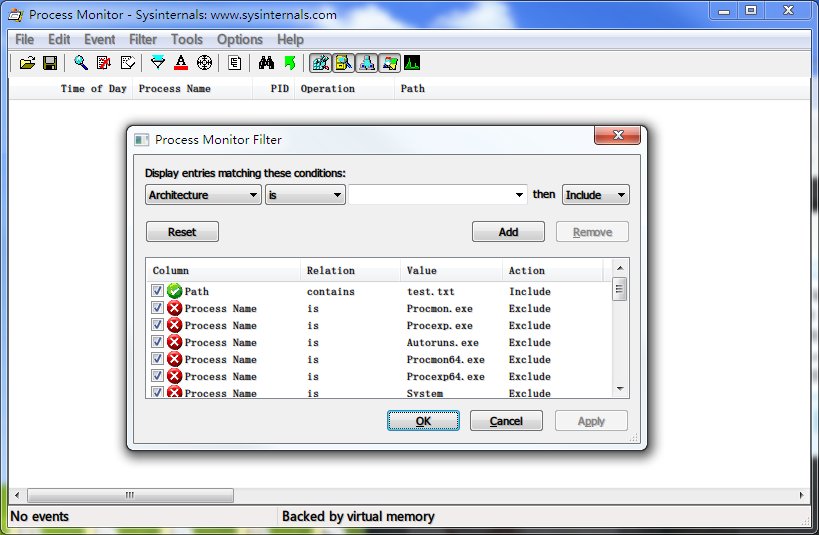Click the red Exclude icon beside Procmon64.exe
819x535 pixels.
point(174,359)
